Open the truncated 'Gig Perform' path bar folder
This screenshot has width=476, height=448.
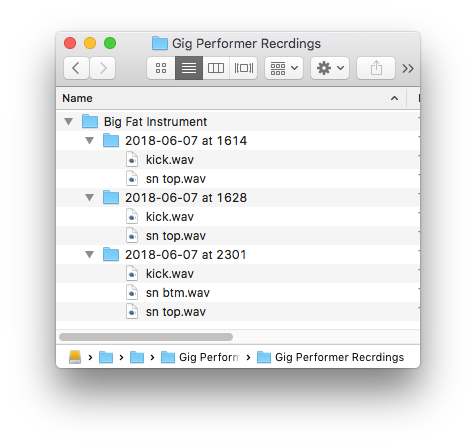click(200, 357)
